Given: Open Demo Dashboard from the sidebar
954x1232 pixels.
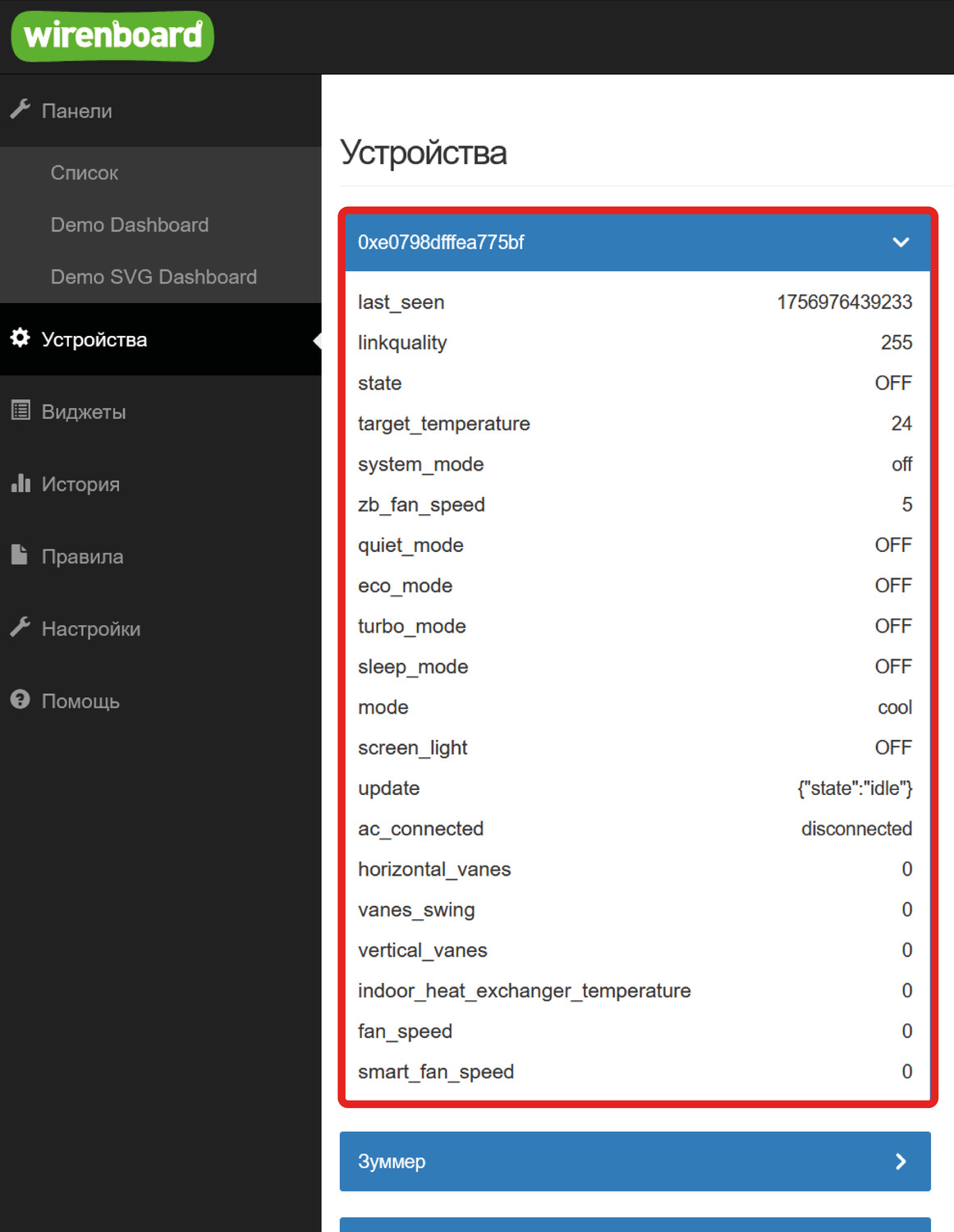Looking at the screenshot, I should click(x=130, y=225).
